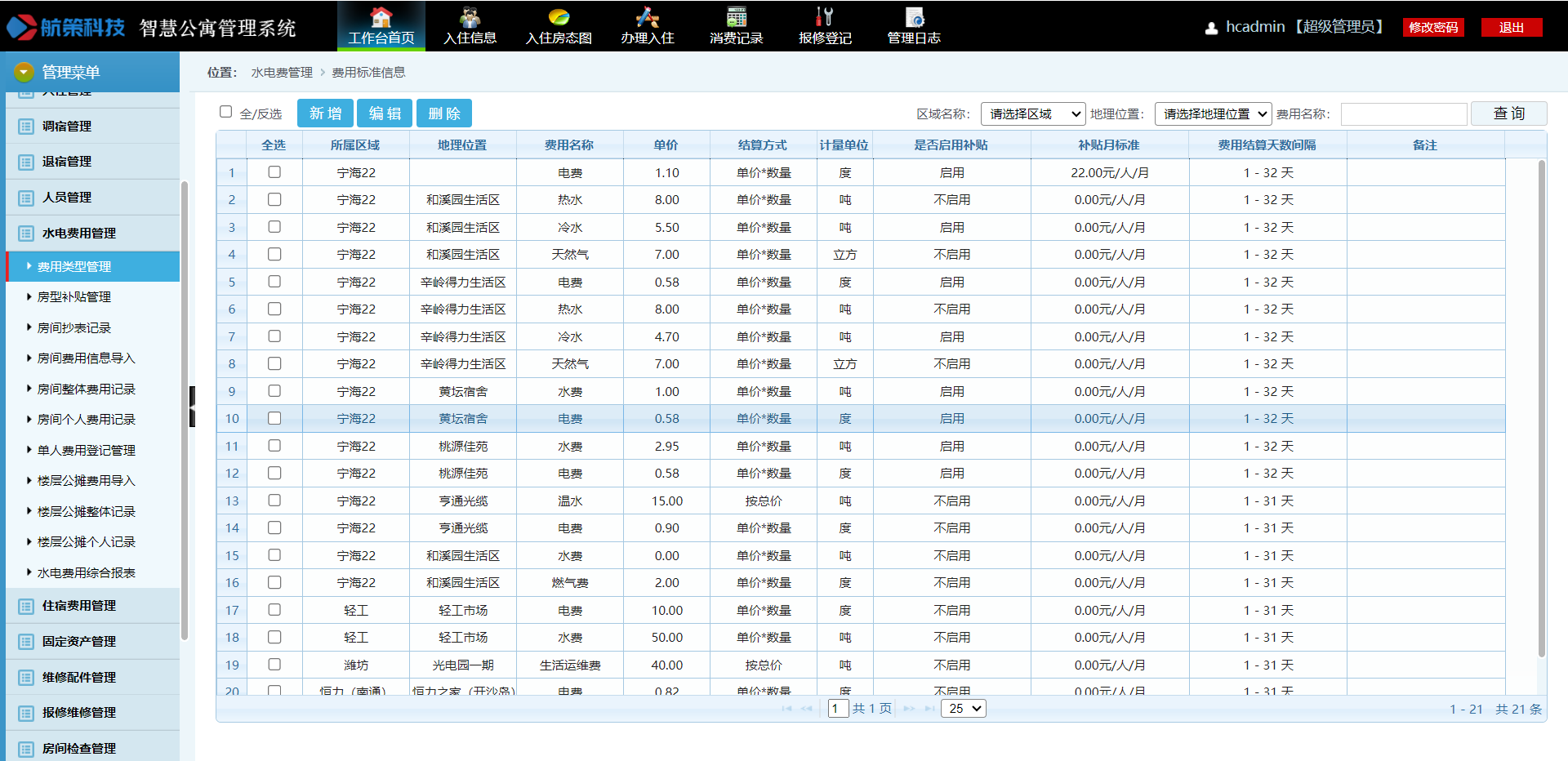Go to the last page pager icon
1568x761 pixels.
click(929, 709)
